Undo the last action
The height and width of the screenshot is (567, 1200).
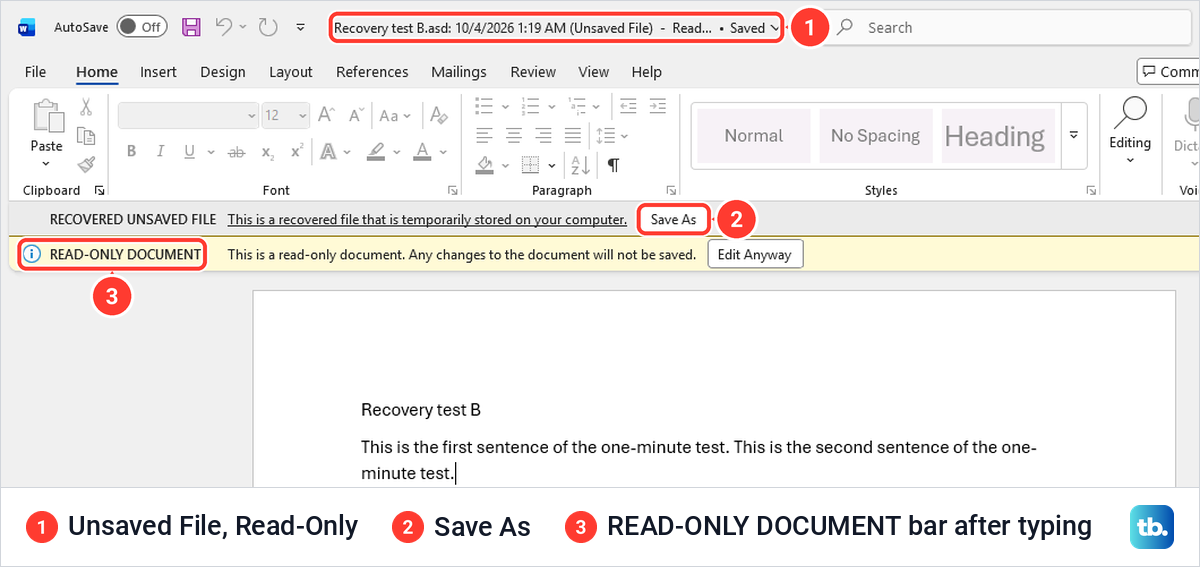225,28
